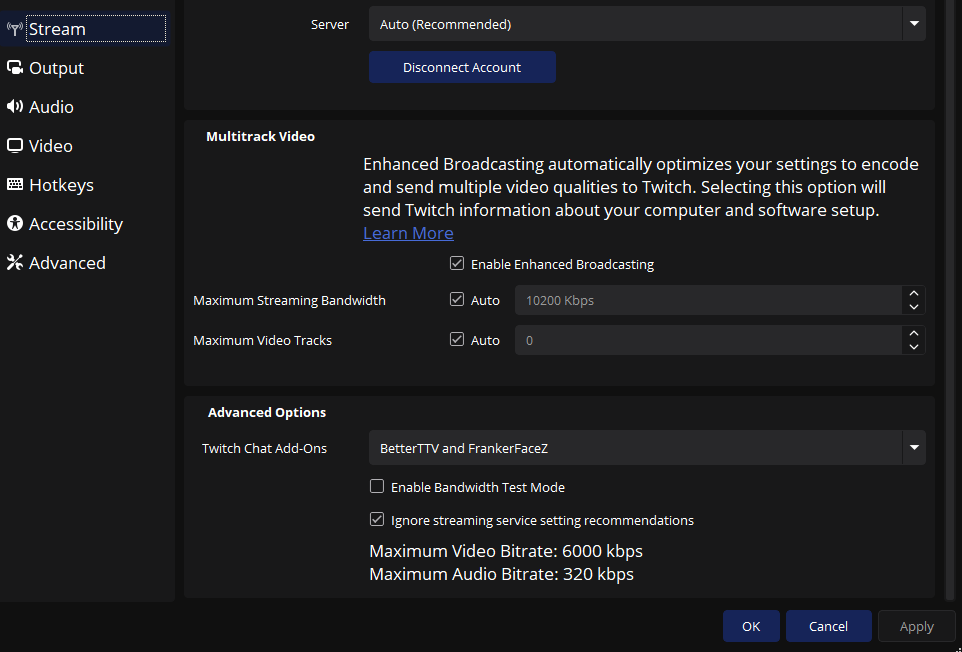Open the Advanced settings category
This screenshot has width=962, height=652.
[x=85, y=263]
